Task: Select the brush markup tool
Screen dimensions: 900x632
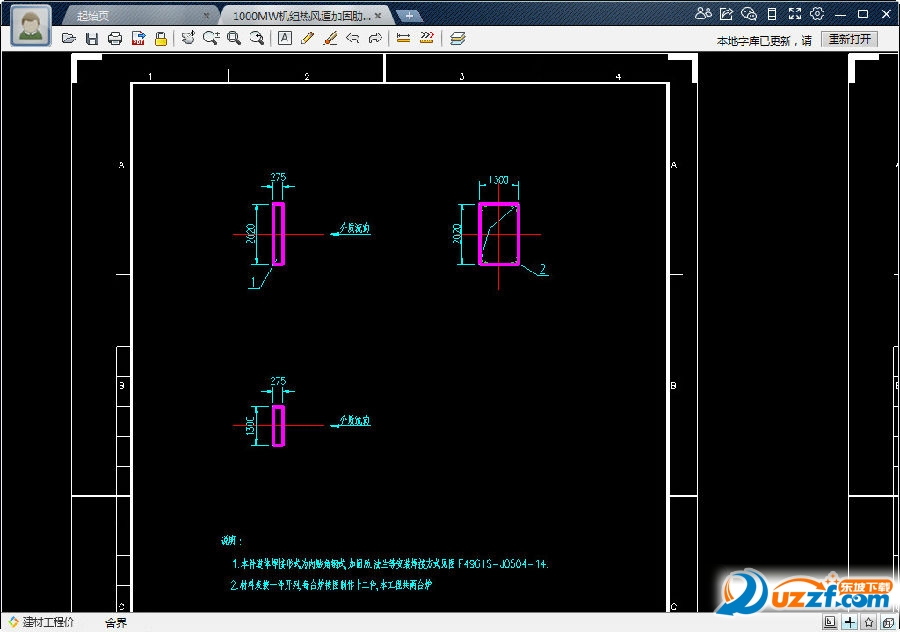Action: coord(330,38)
